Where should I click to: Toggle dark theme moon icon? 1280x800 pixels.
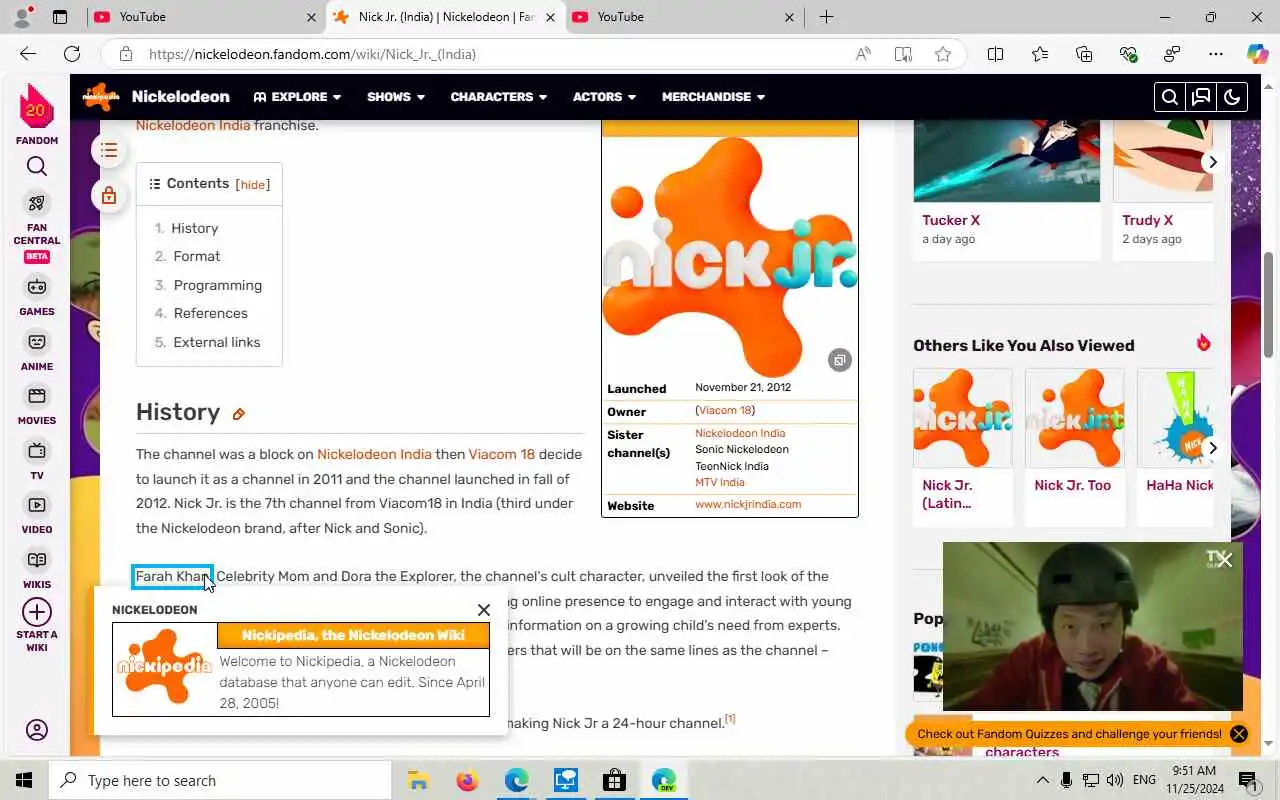(x=1232, y=97)
